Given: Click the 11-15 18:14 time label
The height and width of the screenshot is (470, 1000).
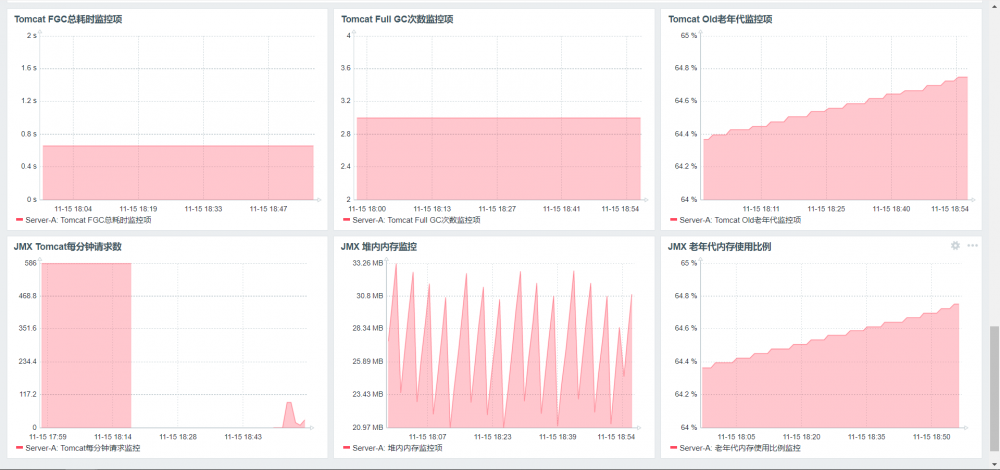Looking at the screenshot, I should point(113,437).
